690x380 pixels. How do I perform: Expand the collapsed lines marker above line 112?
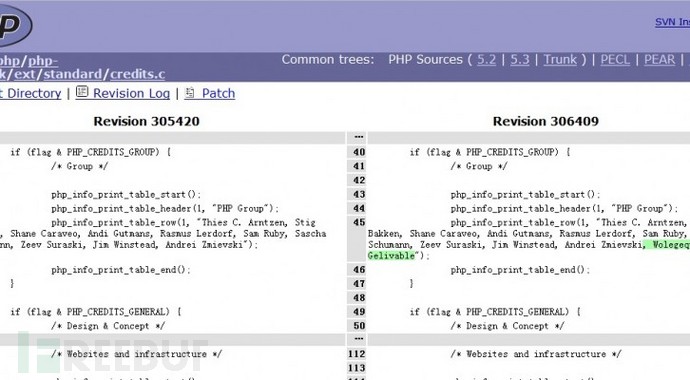[x=359, y=339]
